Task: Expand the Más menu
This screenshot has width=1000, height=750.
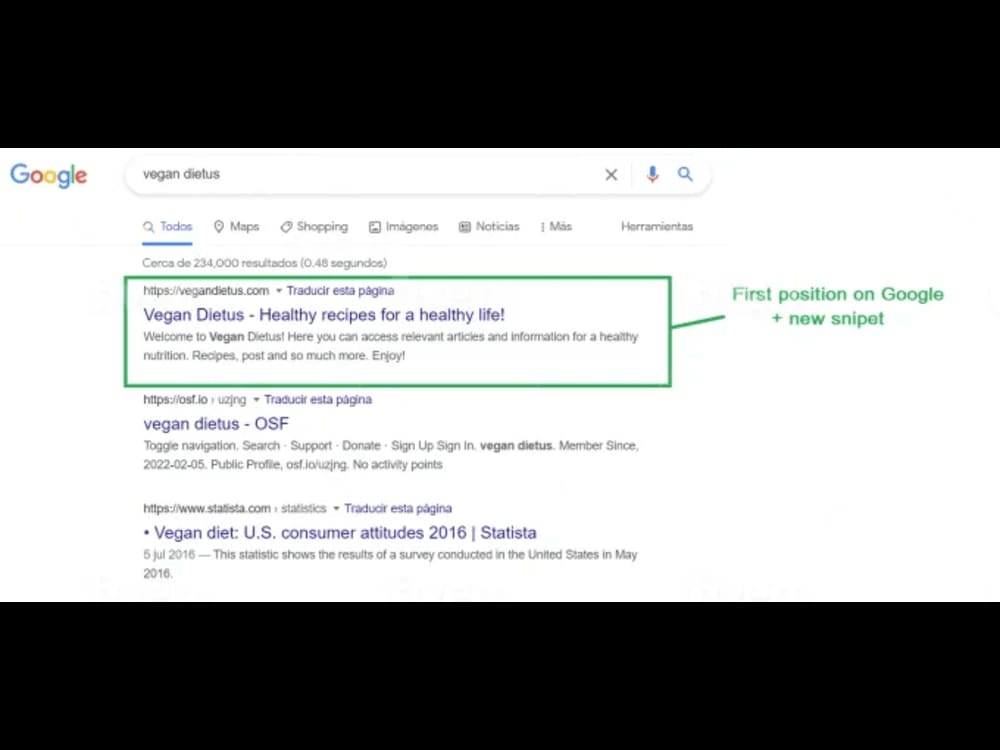Action: 555,226
